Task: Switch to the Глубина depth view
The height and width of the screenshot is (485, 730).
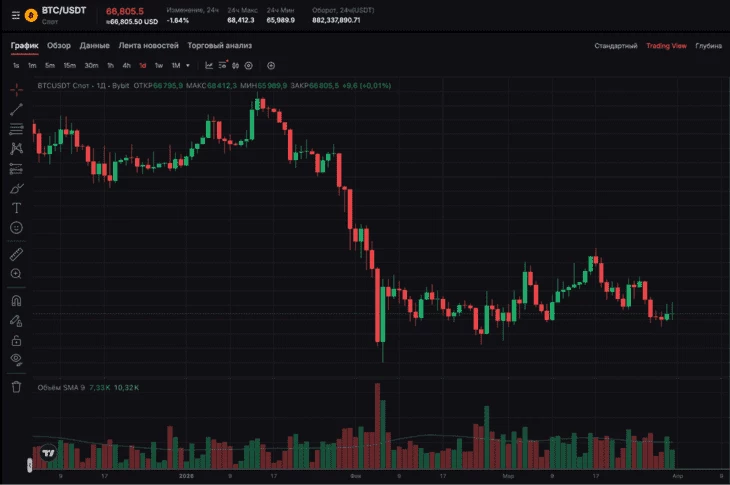Action: click(x=709, y=46)
